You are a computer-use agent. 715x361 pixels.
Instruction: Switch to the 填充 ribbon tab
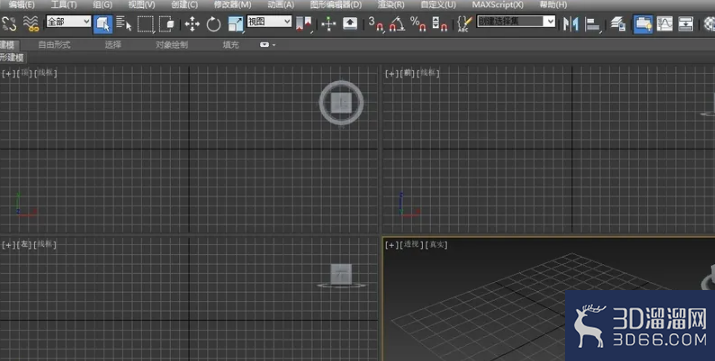[x=231, y=45]
